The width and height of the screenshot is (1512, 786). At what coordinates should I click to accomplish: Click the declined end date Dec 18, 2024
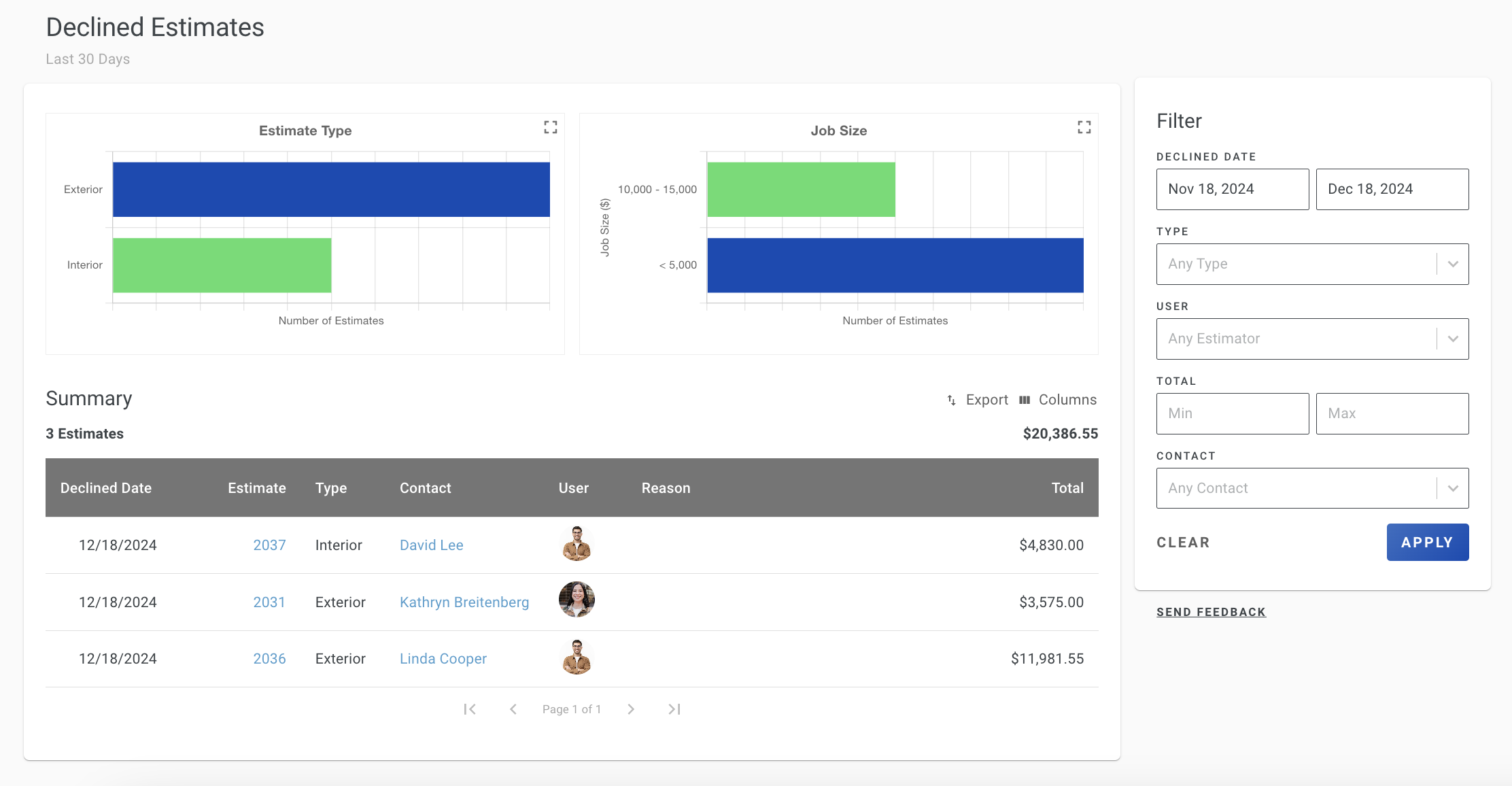(x=1392, y=189)
